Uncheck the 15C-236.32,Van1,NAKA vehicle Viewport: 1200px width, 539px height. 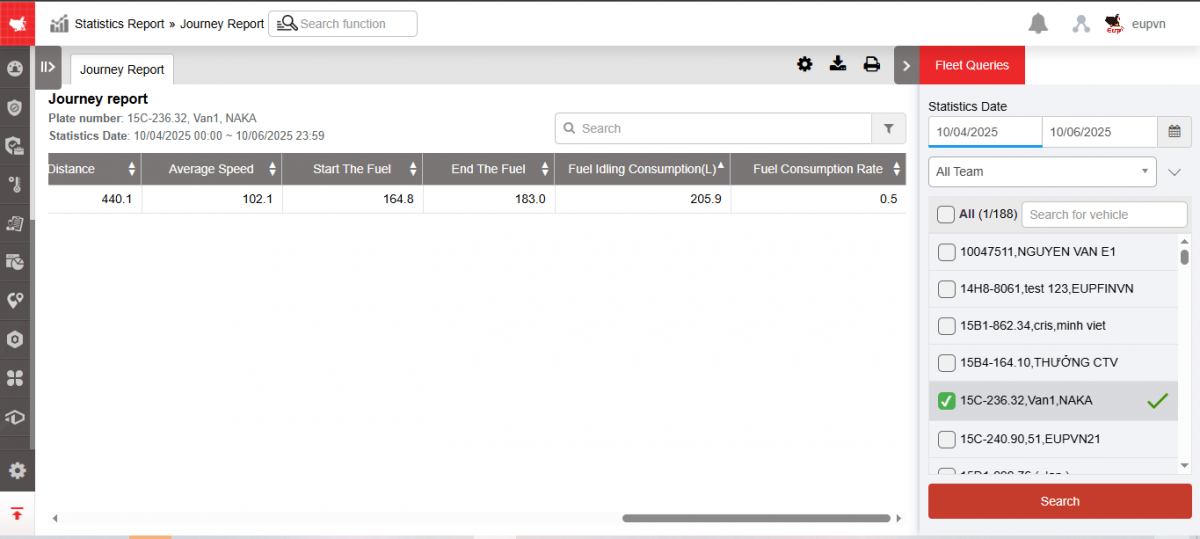tap(946, 401)
